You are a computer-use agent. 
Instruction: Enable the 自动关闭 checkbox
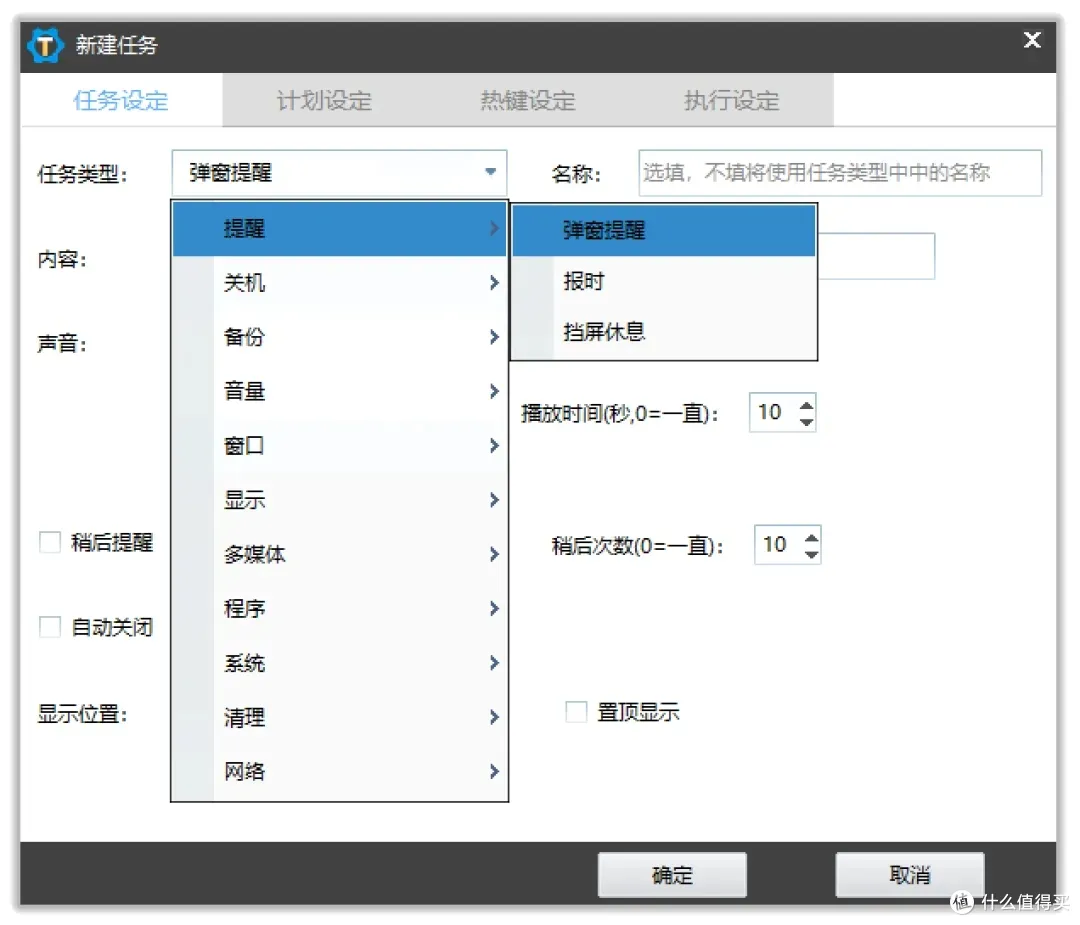(x=49, y=625)
